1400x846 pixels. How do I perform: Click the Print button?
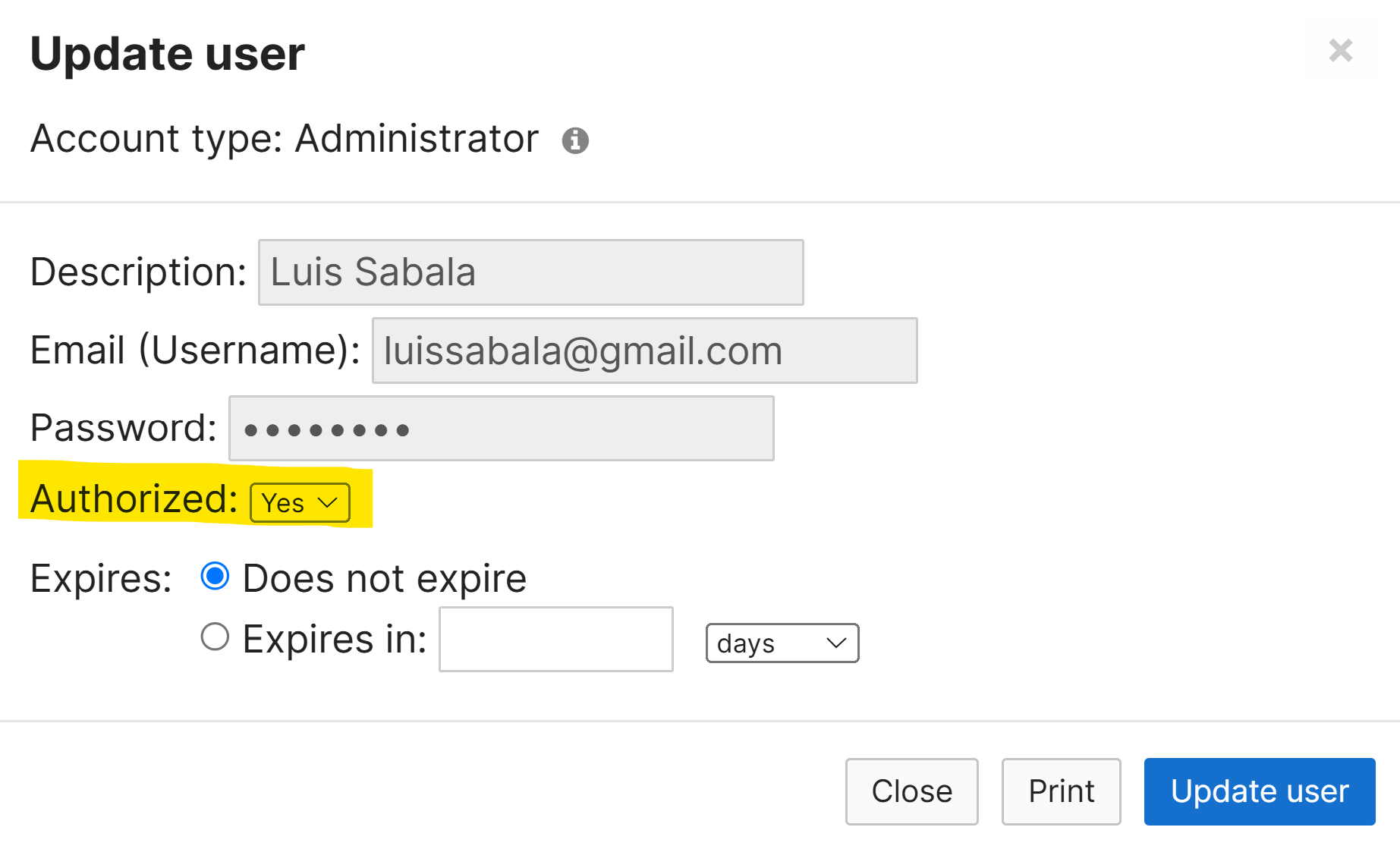(x=1061, y=791)
